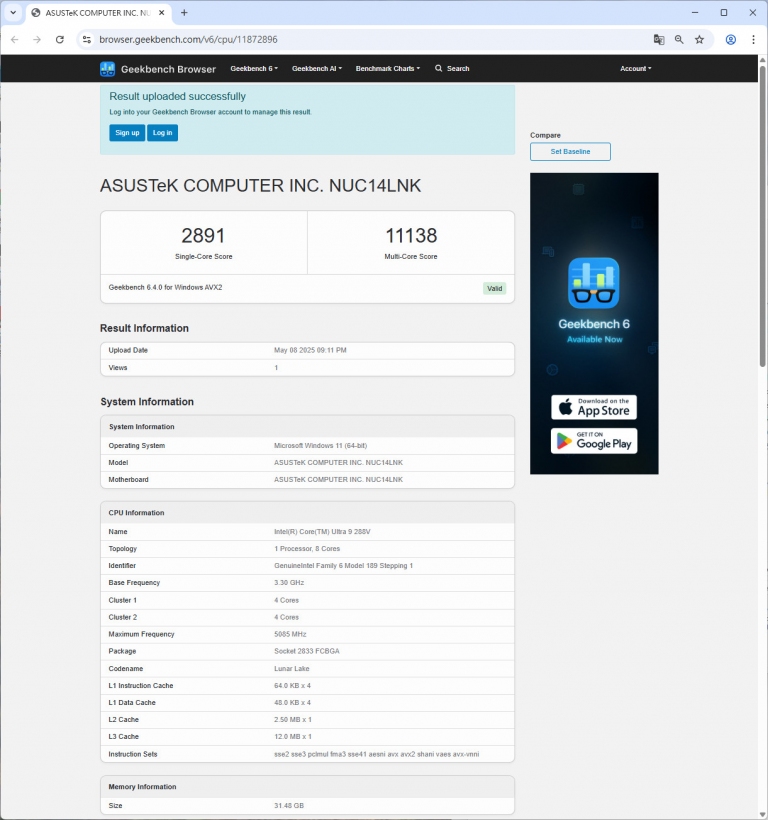
Task: Click the 'Result uploaded successfully' heading
Action: (x=177, y=96)
